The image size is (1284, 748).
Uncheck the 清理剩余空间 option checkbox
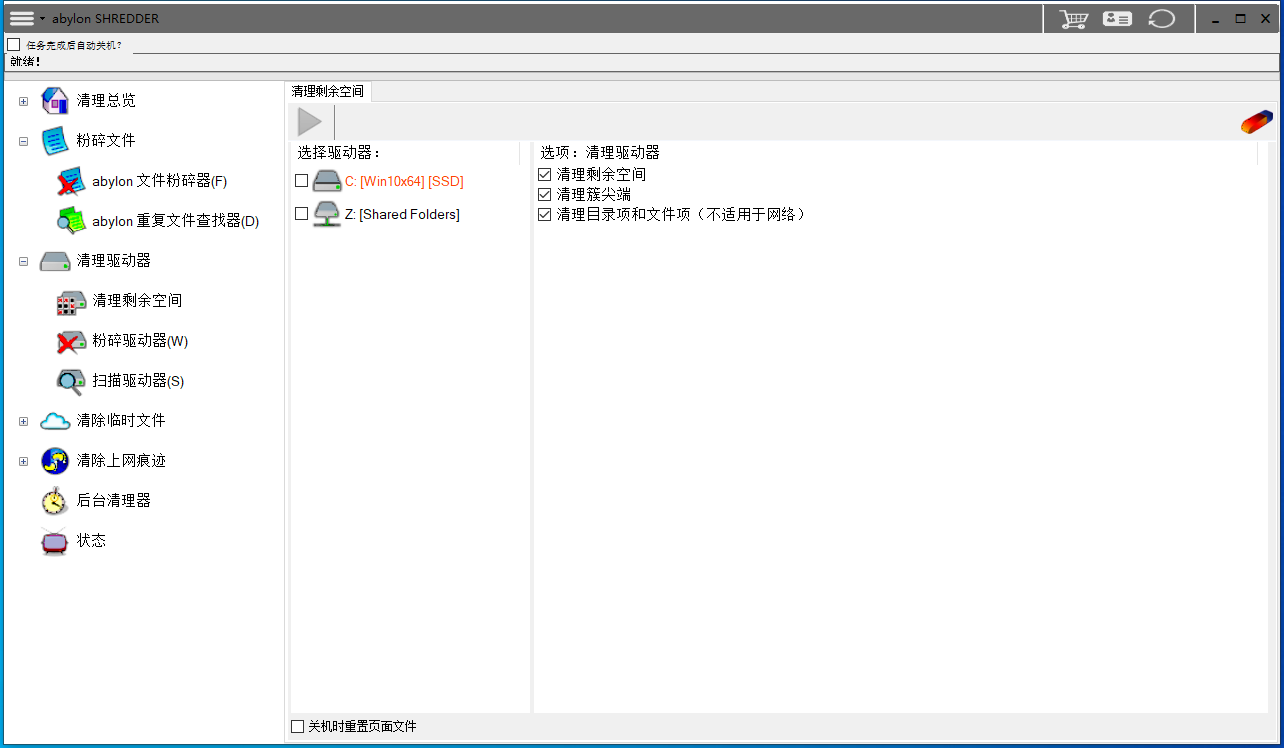(x=545, y=174)
